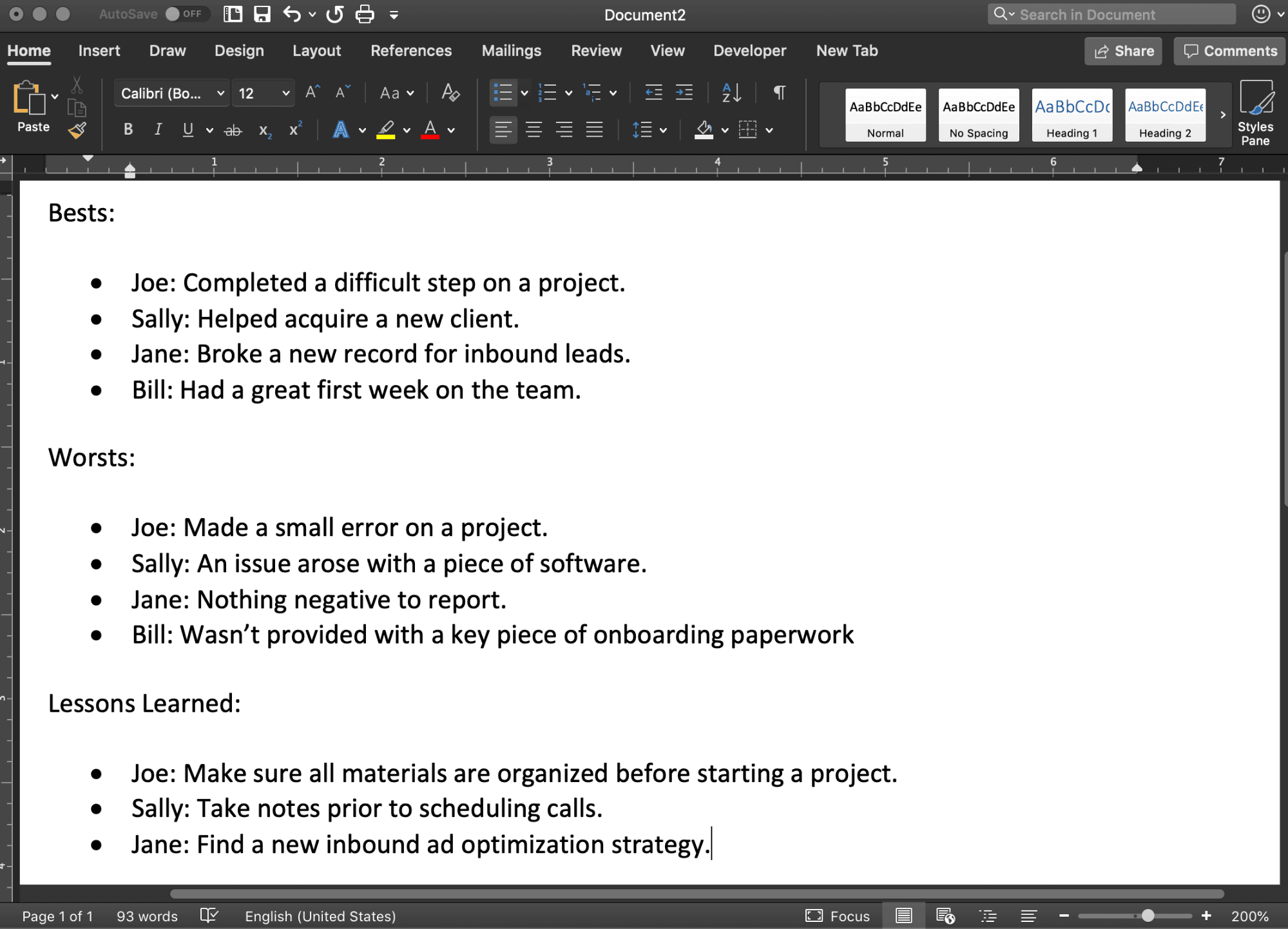Expand styles gallery arrow

(1222, 115)
